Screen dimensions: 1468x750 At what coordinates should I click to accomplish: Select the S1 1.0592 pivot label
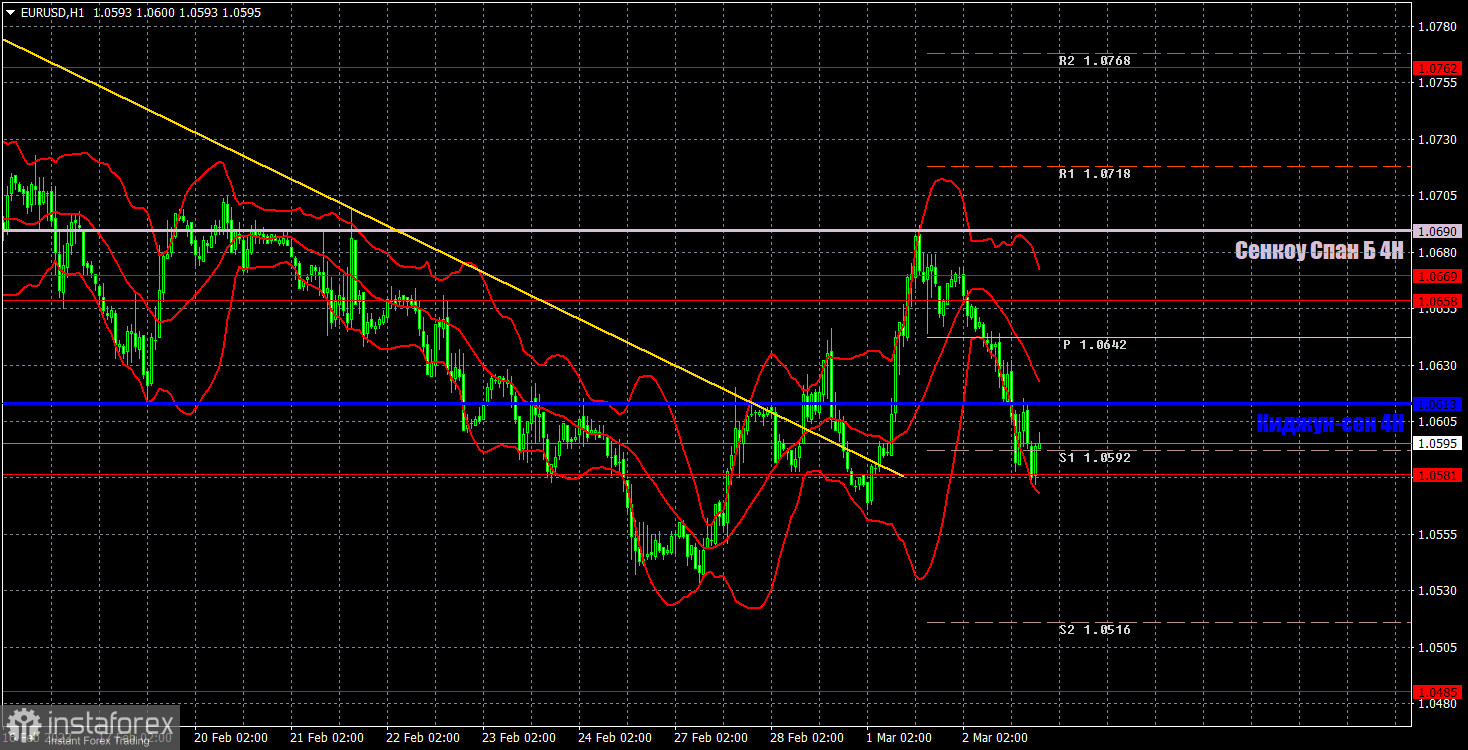1096,458
